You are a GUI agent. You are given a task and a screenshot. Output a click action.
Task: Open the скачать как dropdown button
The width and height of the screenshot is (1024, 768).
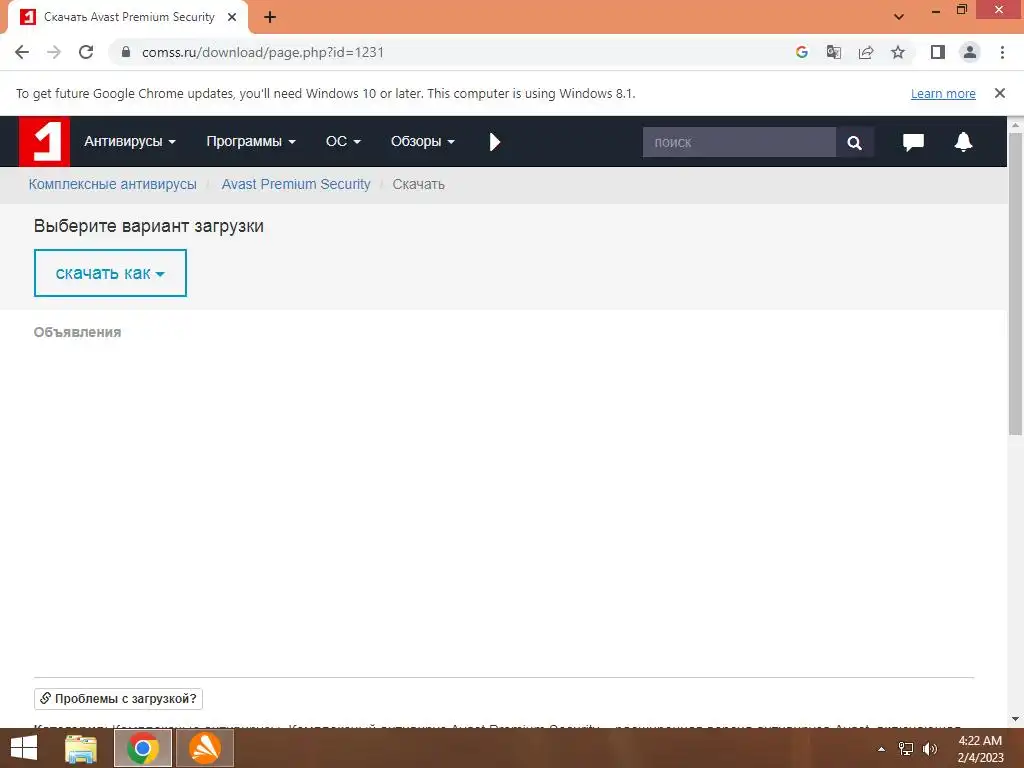click(110, 273)
